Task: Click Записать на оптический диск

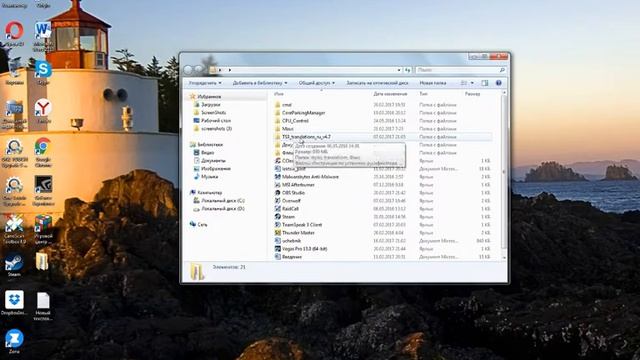Action: 377,83
